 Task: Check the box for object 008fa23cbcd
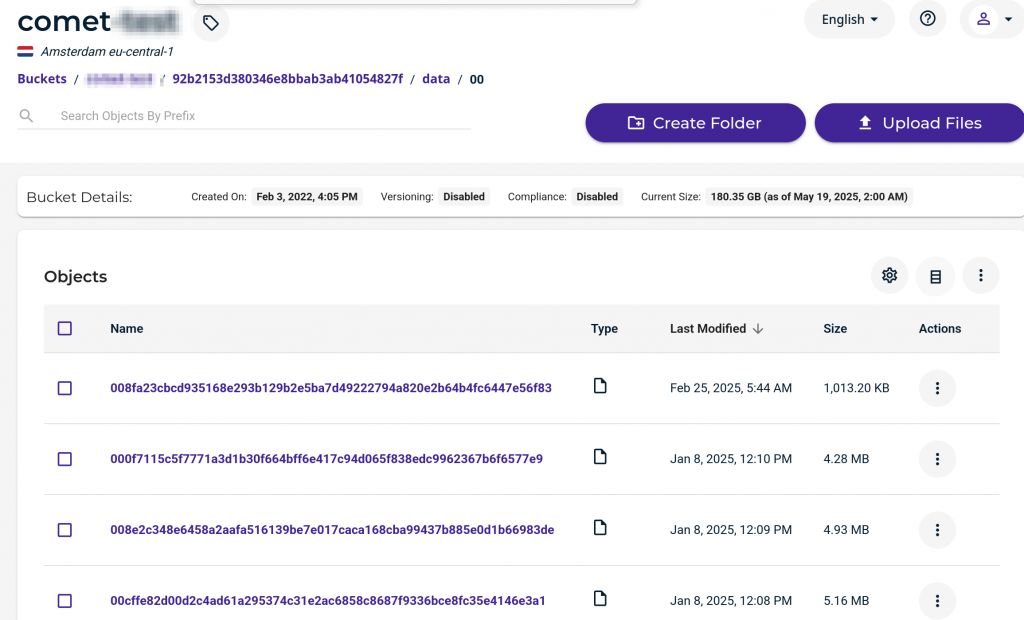[65, 388]
